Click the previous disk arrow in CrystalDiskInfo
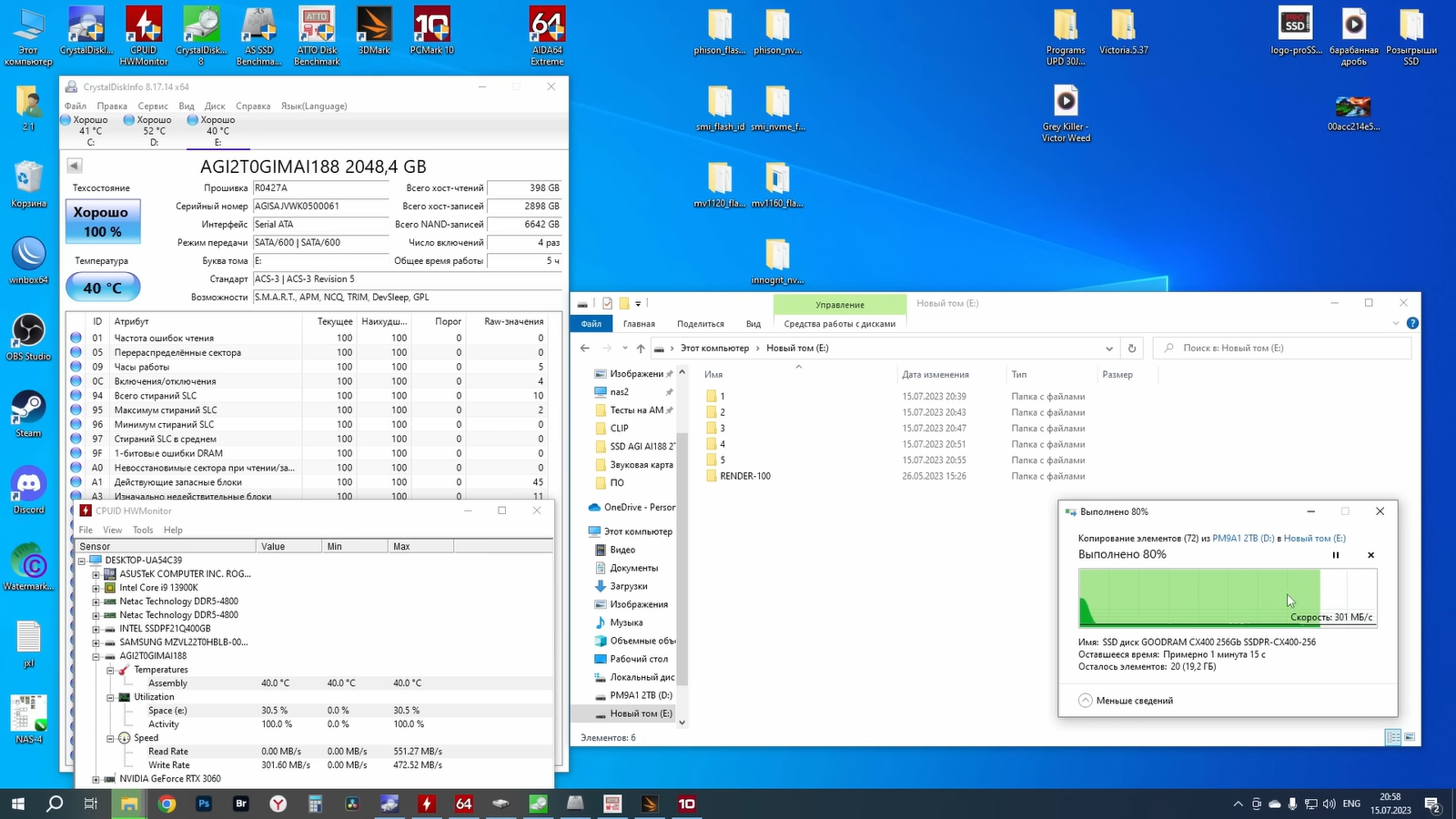The height and width of the screenshot is (819, 1456). tap(75, 166)
